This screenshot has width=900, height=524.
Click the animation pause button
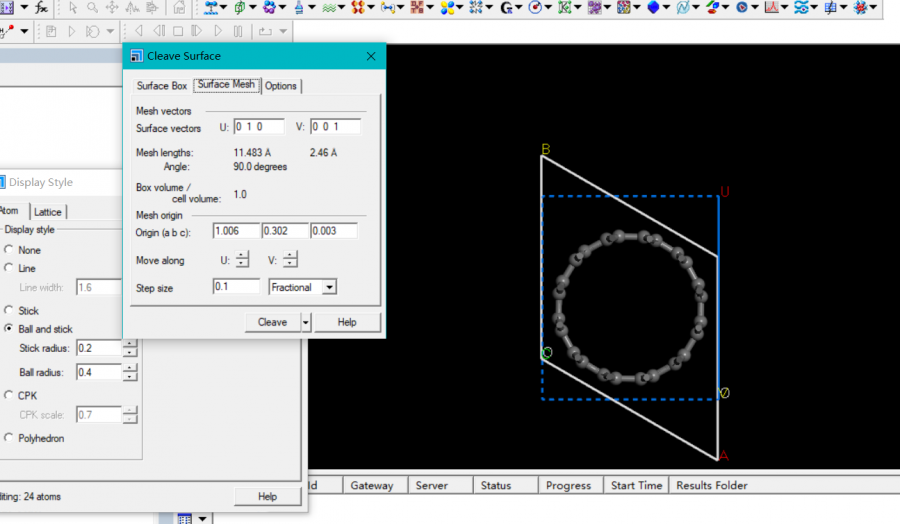click(x=238, y=31)
